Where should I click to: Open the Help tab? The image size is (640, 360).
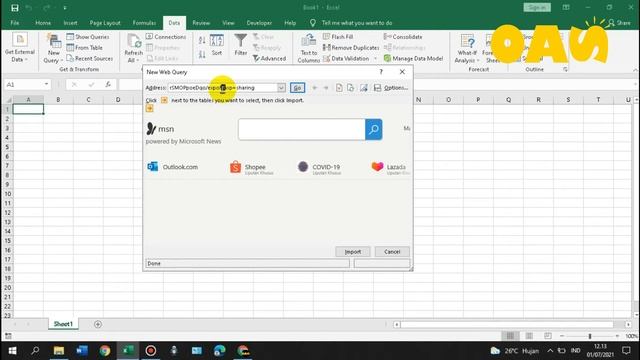290,23
